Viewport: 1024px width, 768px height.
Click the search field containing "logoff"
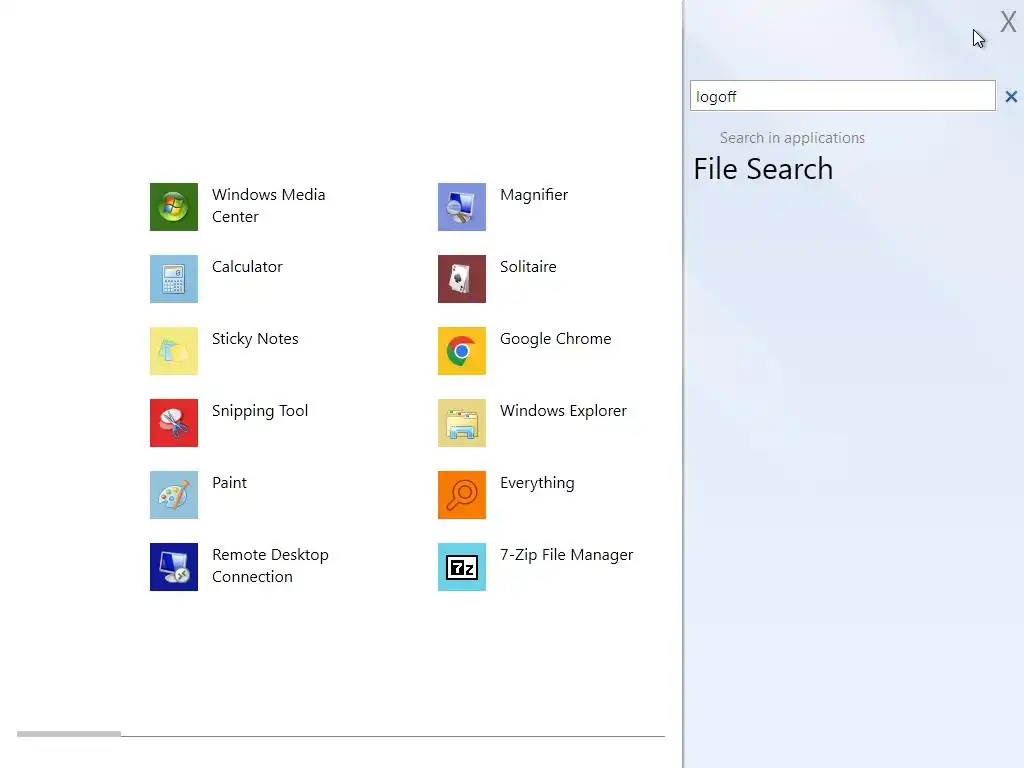coord(842,96)
